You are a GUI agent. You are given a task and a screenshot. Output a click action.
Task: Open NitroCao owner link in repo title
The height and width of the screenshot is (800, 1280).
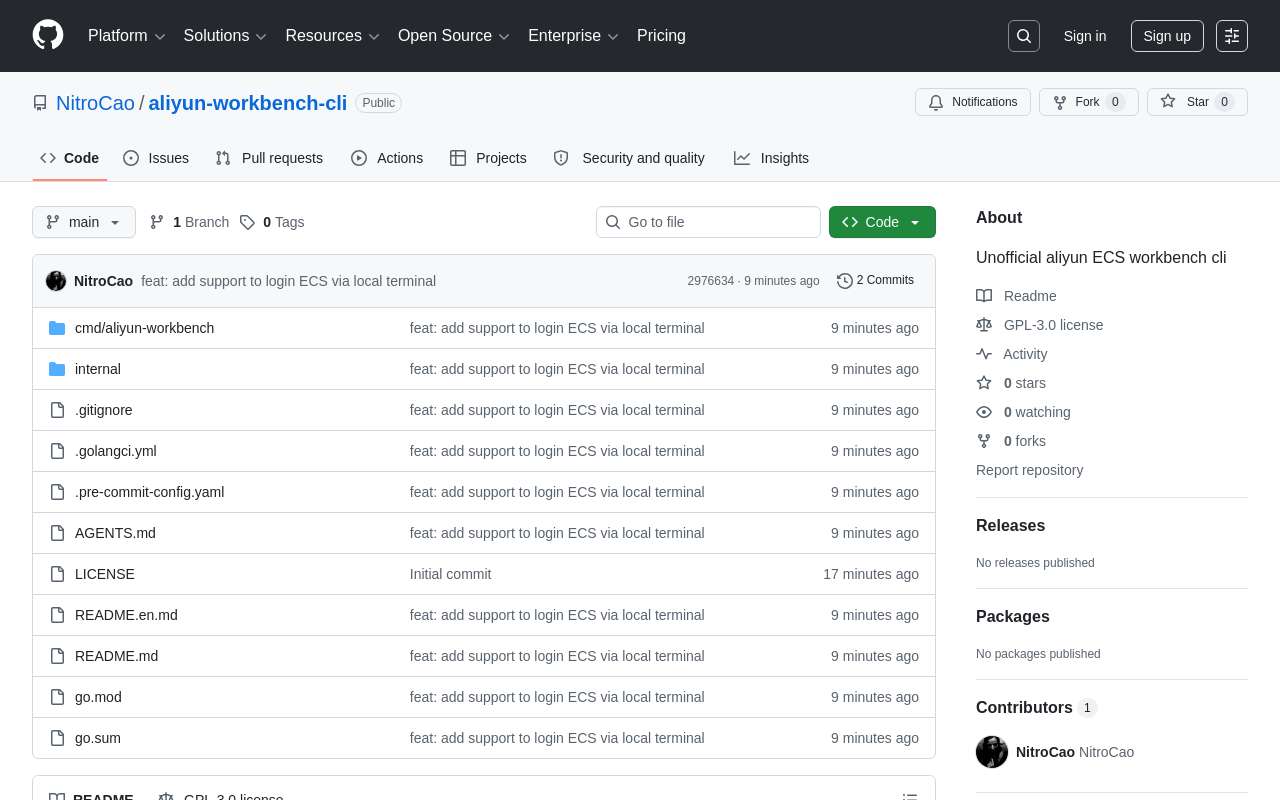click(95, 103)
